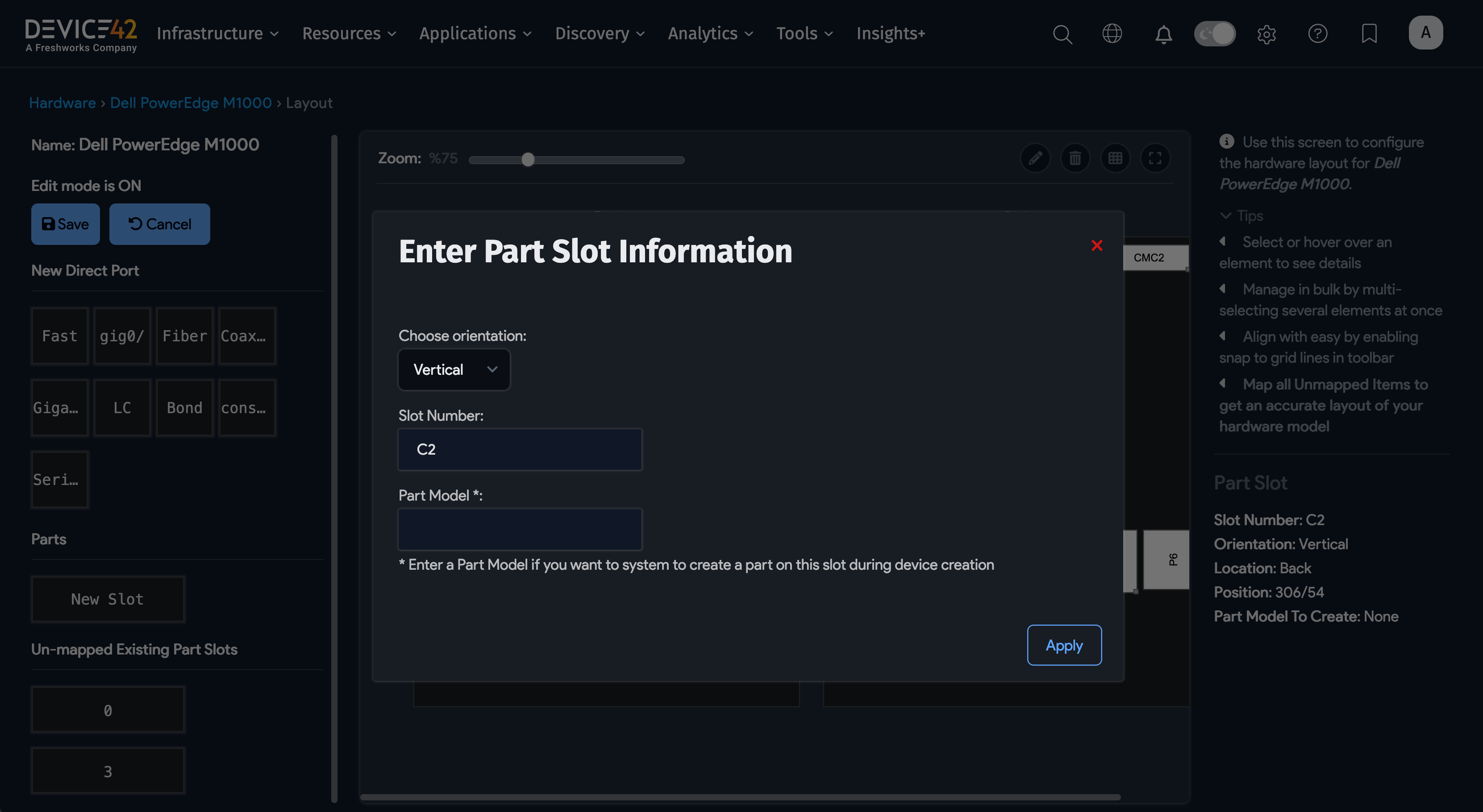Select the Bond port type
The height and width of the screenshot is (812, 1483).
coord(184,407)
